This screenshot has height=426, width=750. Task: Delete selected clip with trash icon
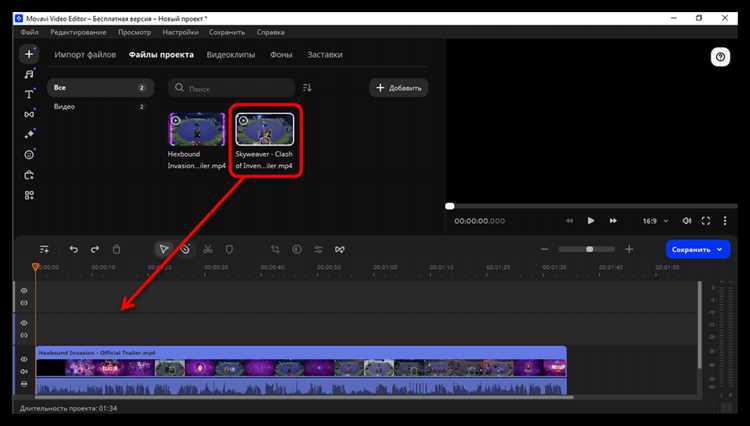117,249
